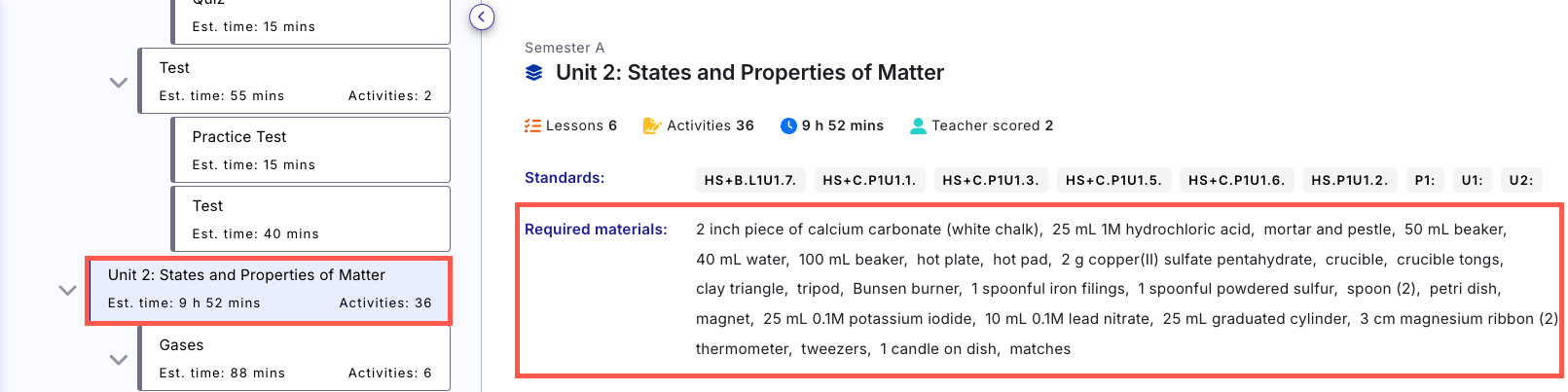Click the U2: standard tag
1568x392 pixels.
[x=1521, y=180]
